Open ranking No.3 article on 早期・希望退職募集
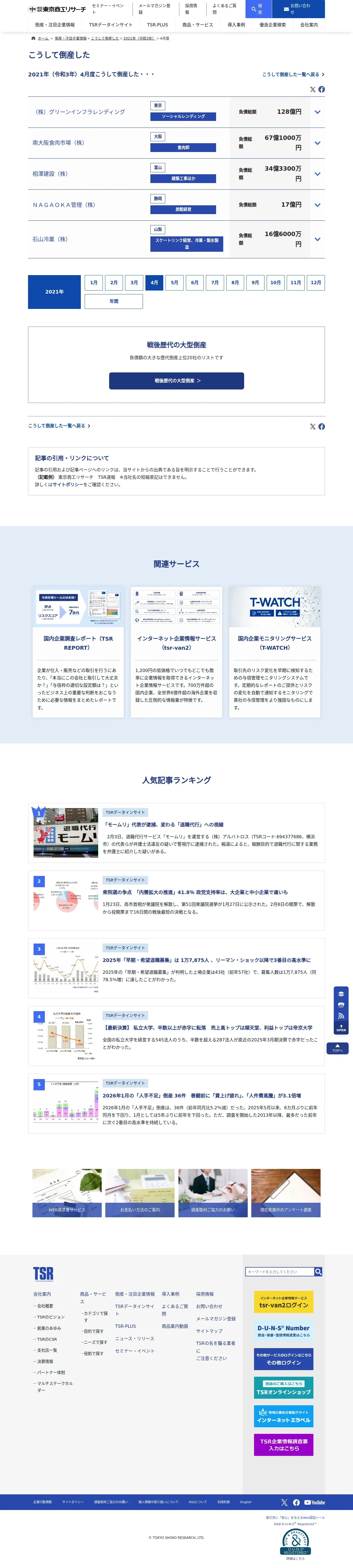The width and height of the screenshot is (353, 1568). (176, 969)
